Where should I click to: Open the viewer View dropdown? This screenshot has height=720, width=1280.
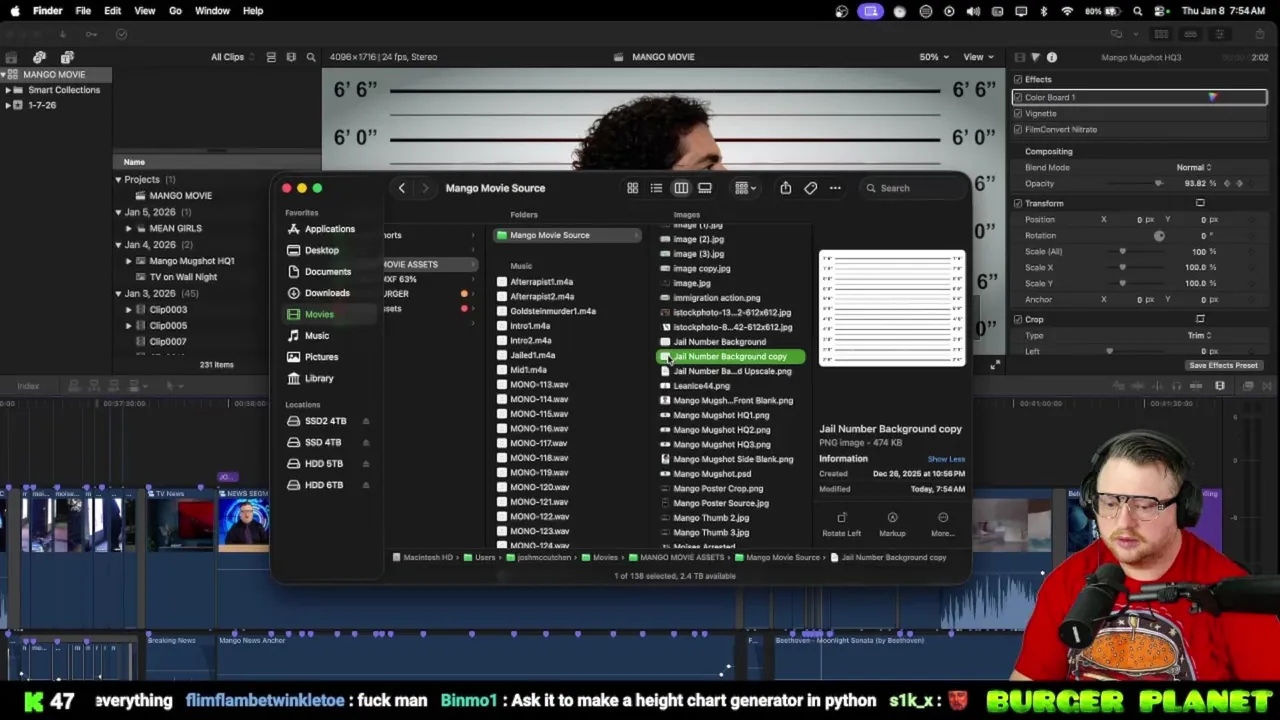coord(977,57)
